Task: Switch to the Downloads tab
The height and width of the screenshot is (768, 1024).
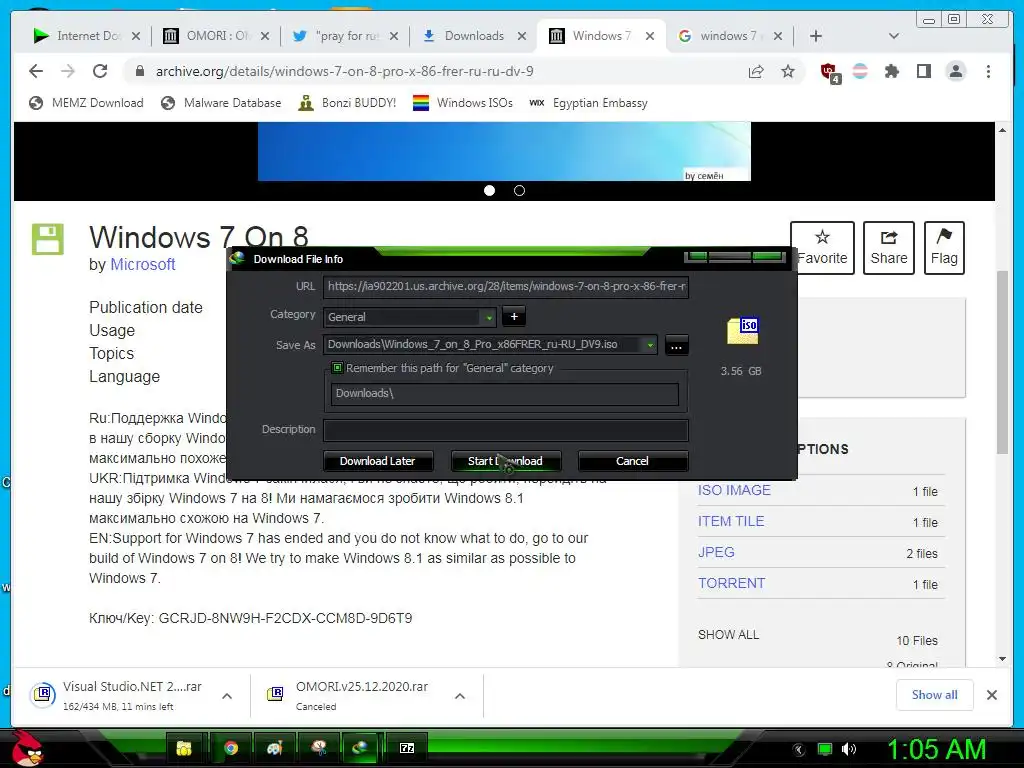Action: click(475, 36)
